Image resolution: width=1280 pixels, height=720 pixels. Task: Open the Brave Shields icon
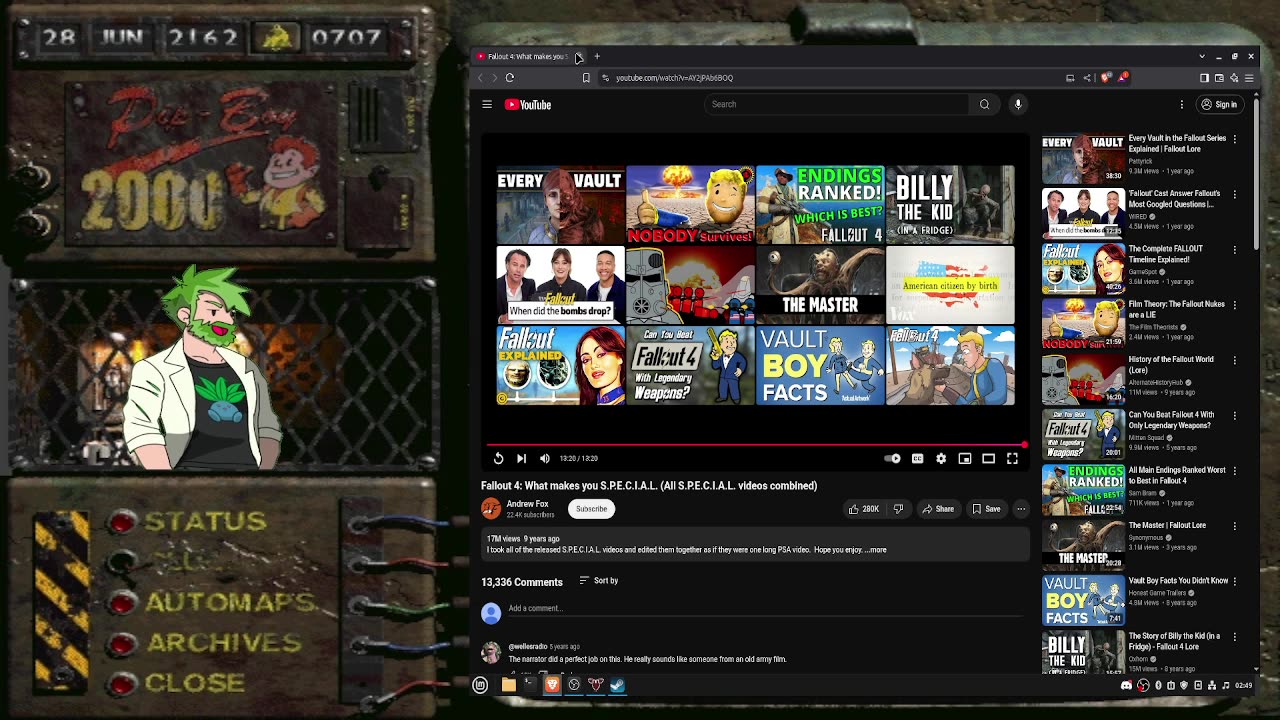click(x=1105, y=78)
